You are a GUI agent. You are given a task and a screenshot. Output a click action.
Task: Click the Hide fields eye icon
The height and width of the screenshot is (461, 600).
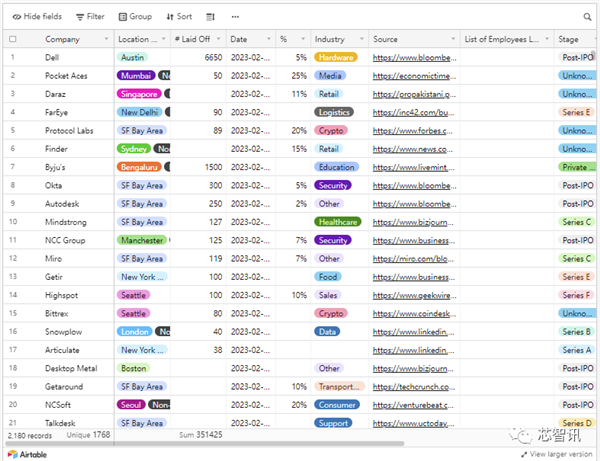(18, 17)
